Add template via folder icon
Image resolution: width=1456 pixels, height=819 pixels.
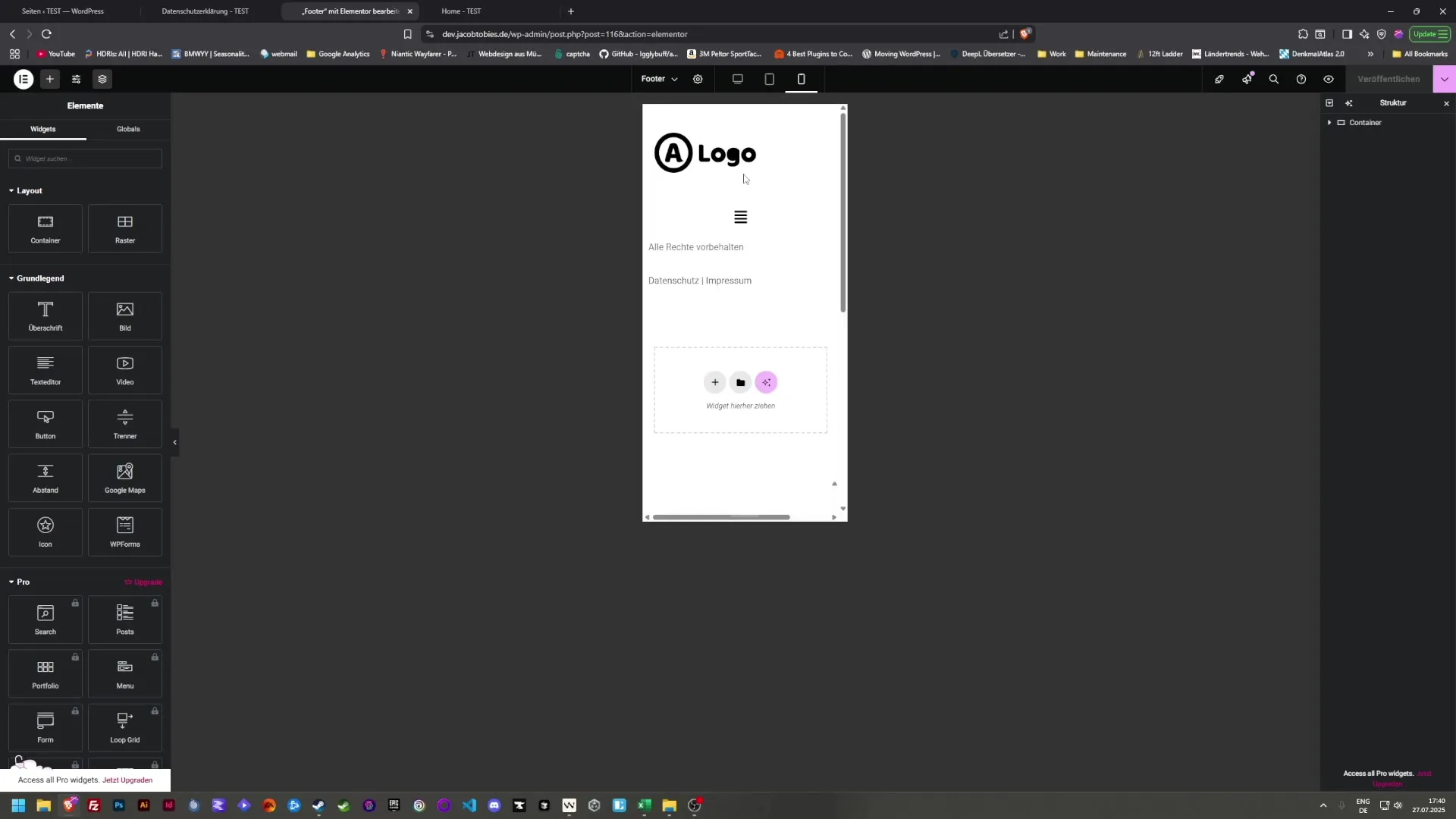pyautogui.click(x=740, y=383)
